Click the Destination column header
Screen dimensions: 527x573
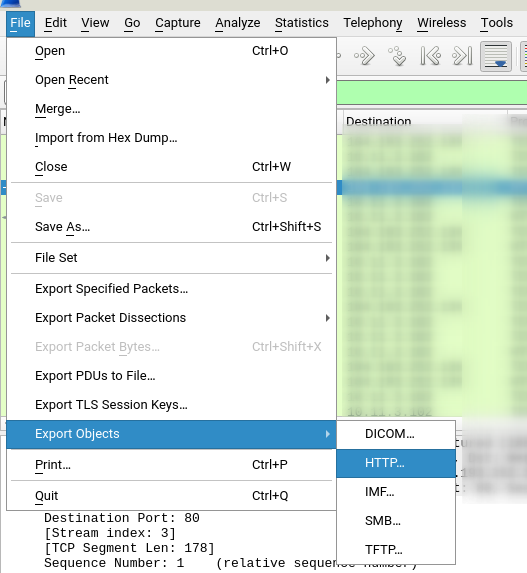424,121
